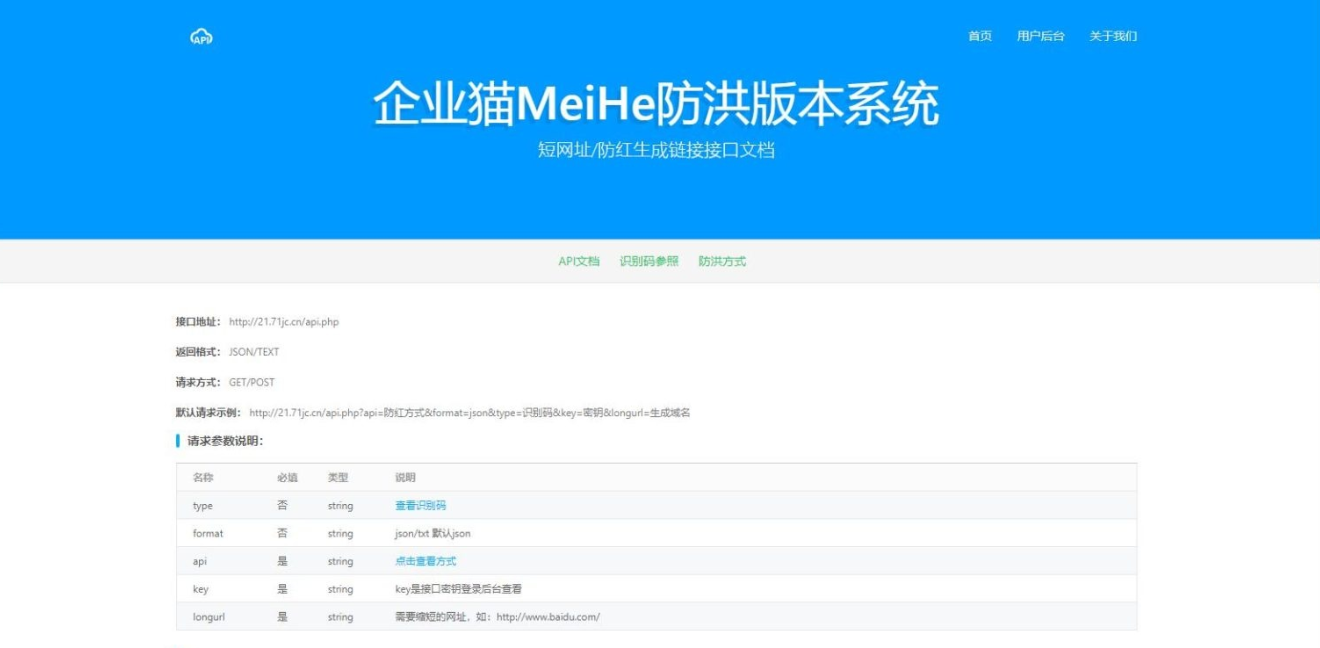1320x648 pixels.
Task: Click the API cloud logo icon
Action: [201, 37]
